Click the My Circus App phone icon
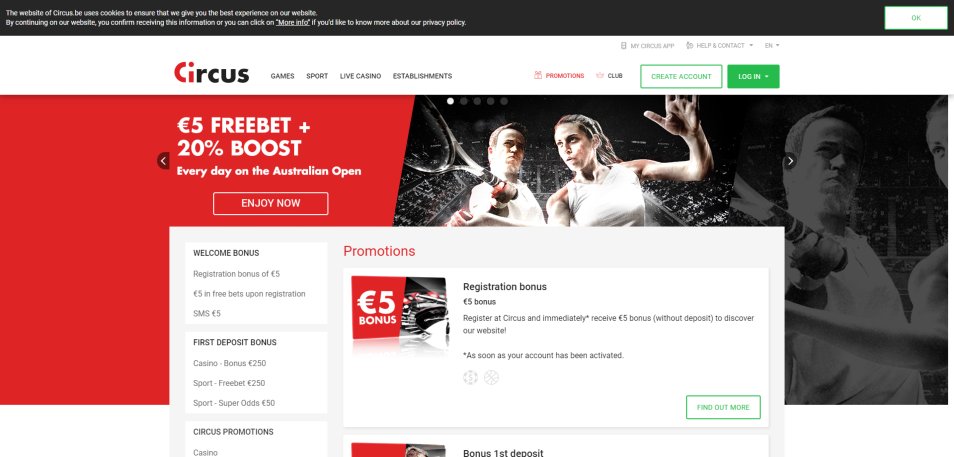Screen dimensions: 954x457 [623, 46]
